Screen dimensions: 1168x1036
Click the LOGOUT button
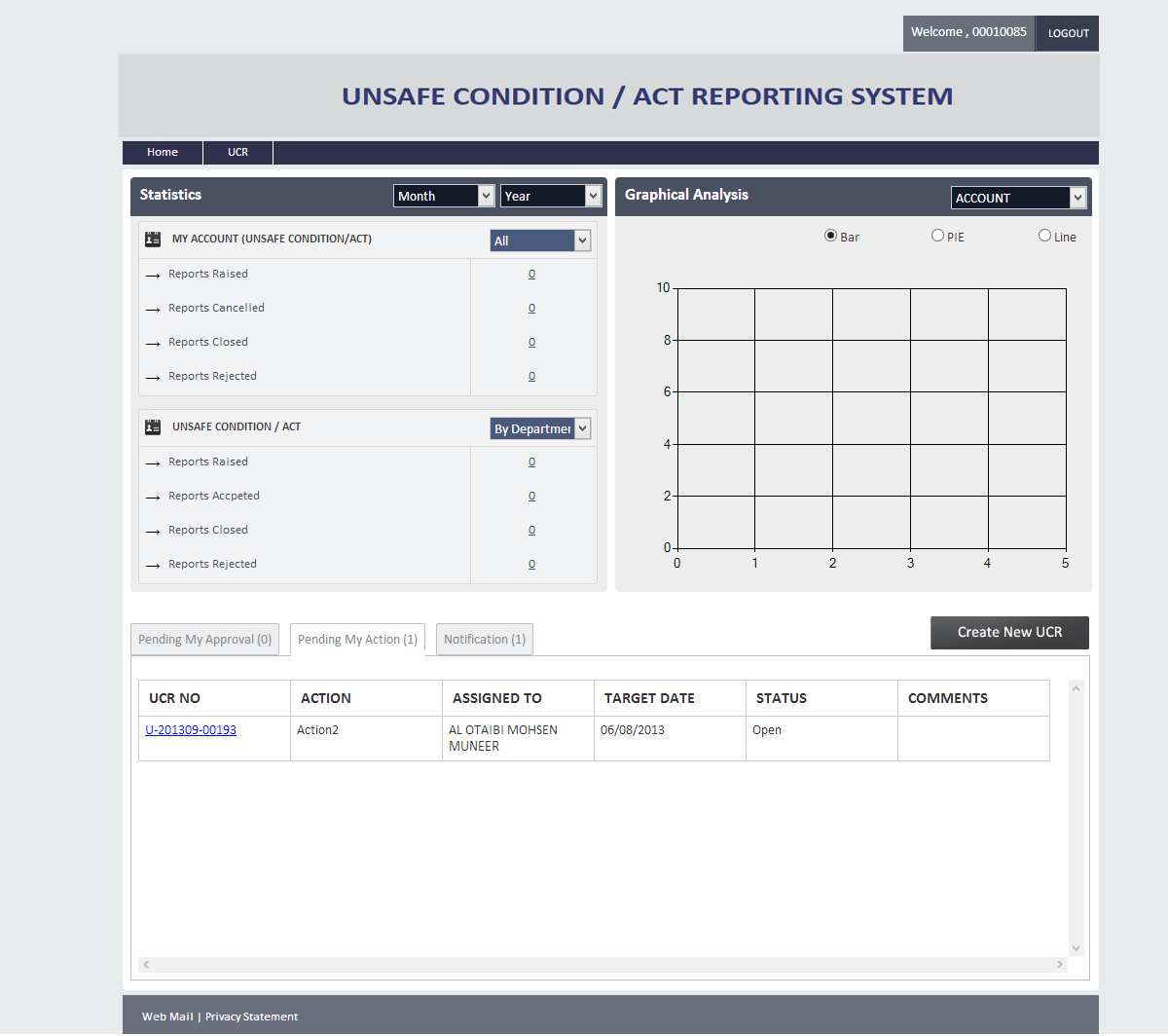coord(1068,33)
